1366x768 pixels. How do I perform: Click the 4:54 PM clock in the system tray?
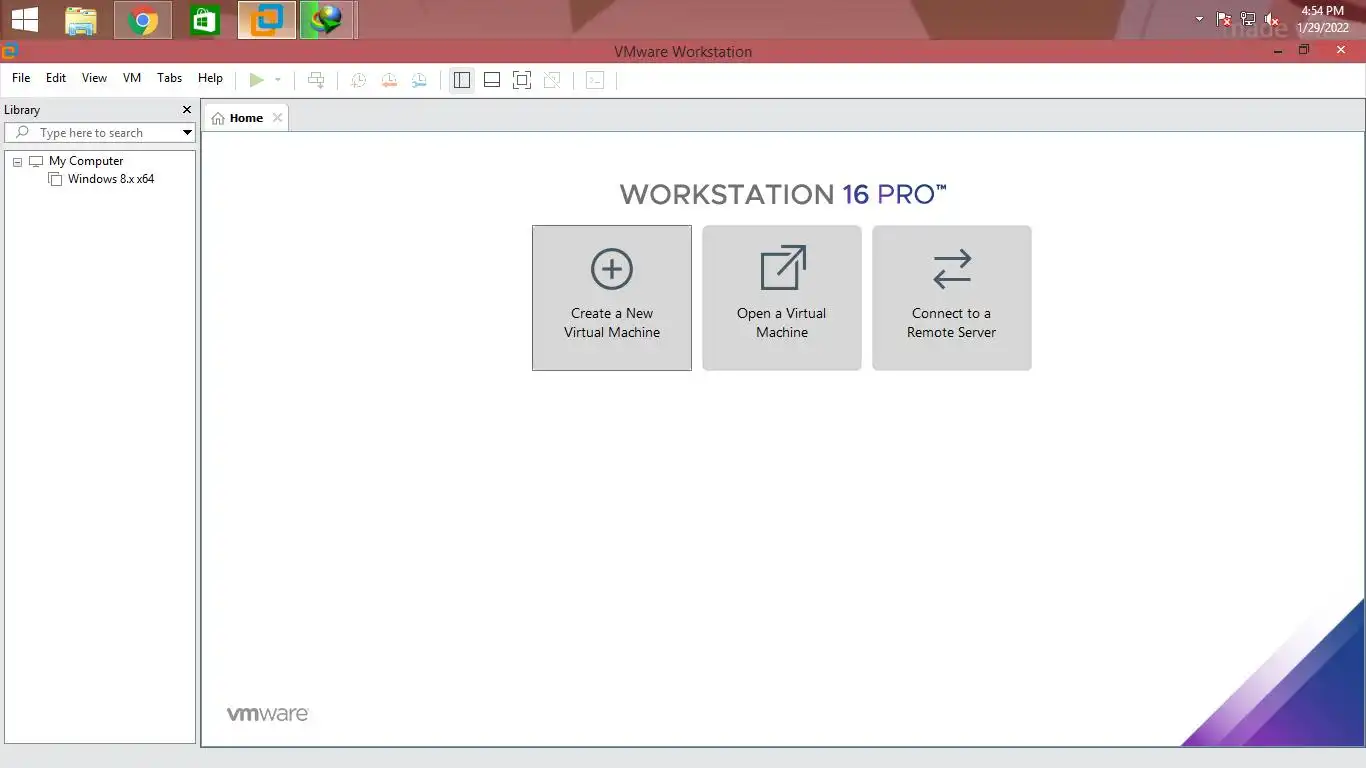1323,11
